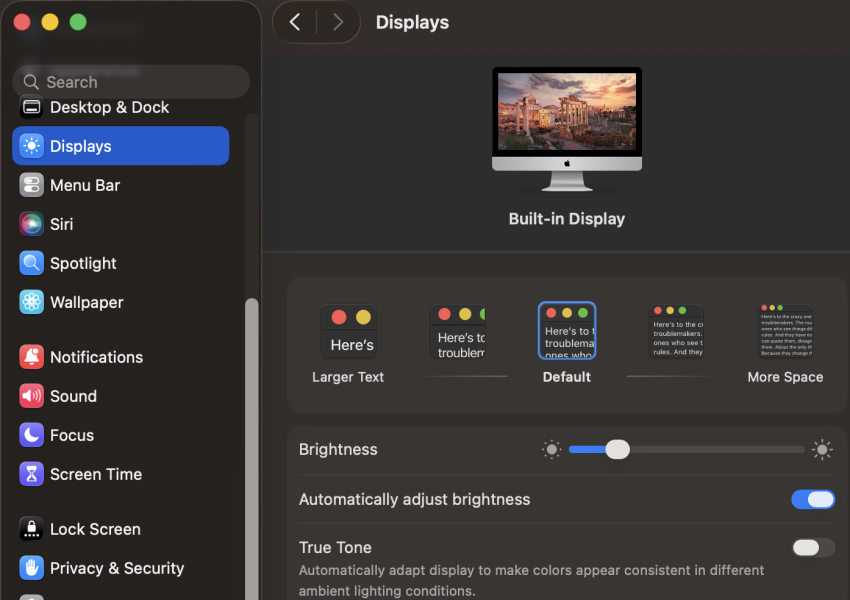Open Wallpaper settings icon
The height and width of the screenshot is (600, 850).
point(32,302)
